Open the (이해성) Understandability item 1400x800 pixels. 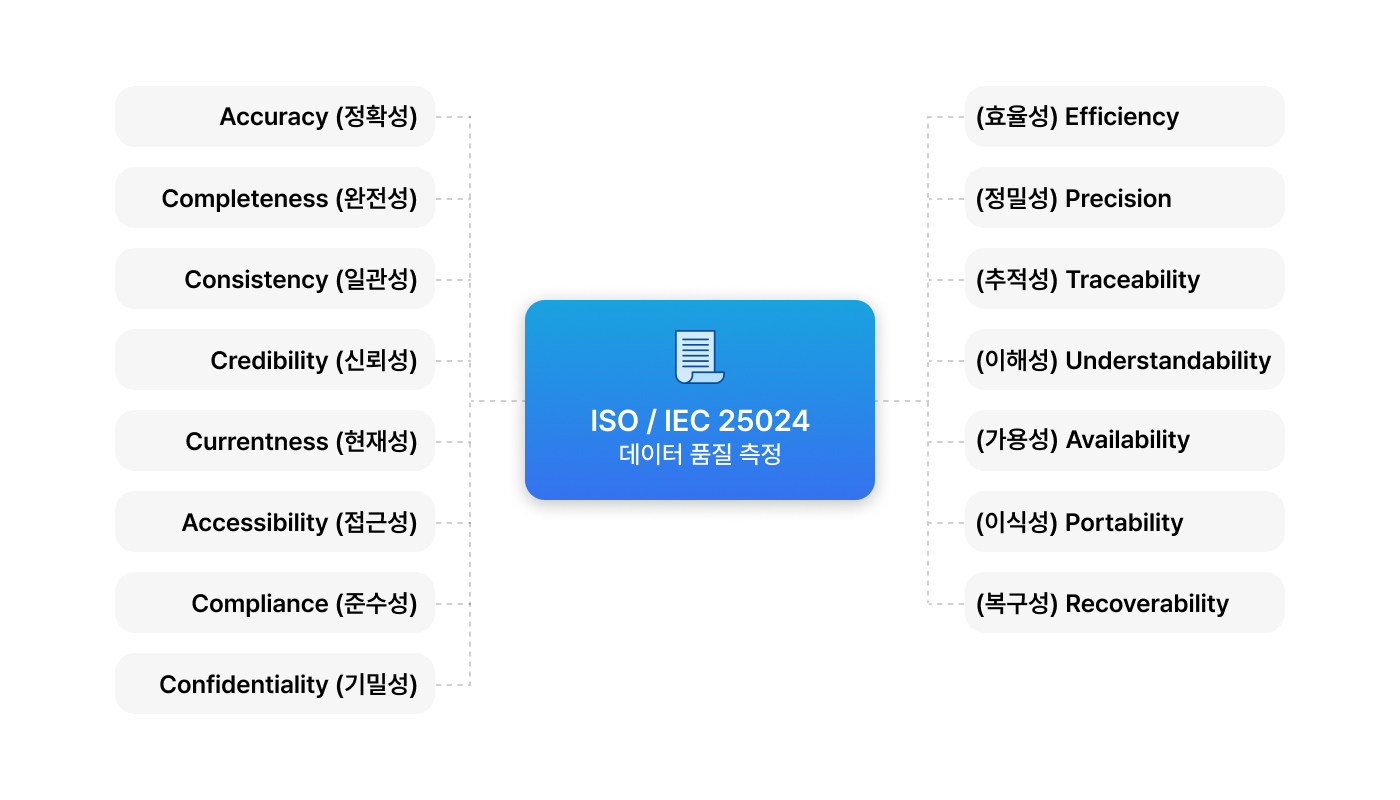click(x=1125, y=360)
